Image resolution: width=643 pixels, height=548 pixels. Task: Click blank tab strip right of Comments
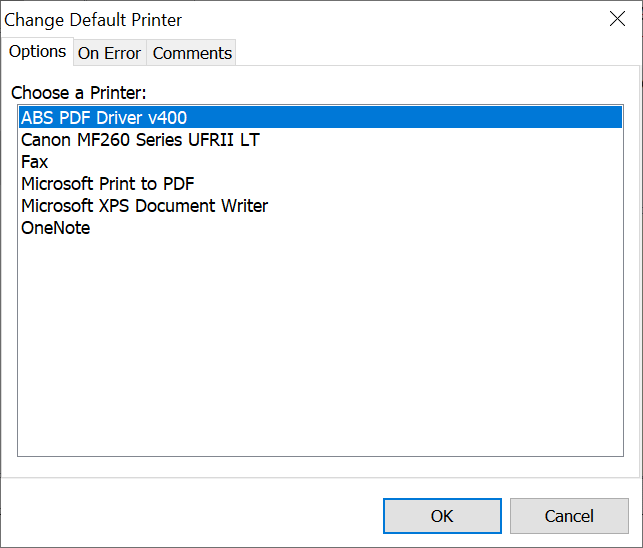pos(430,53)
